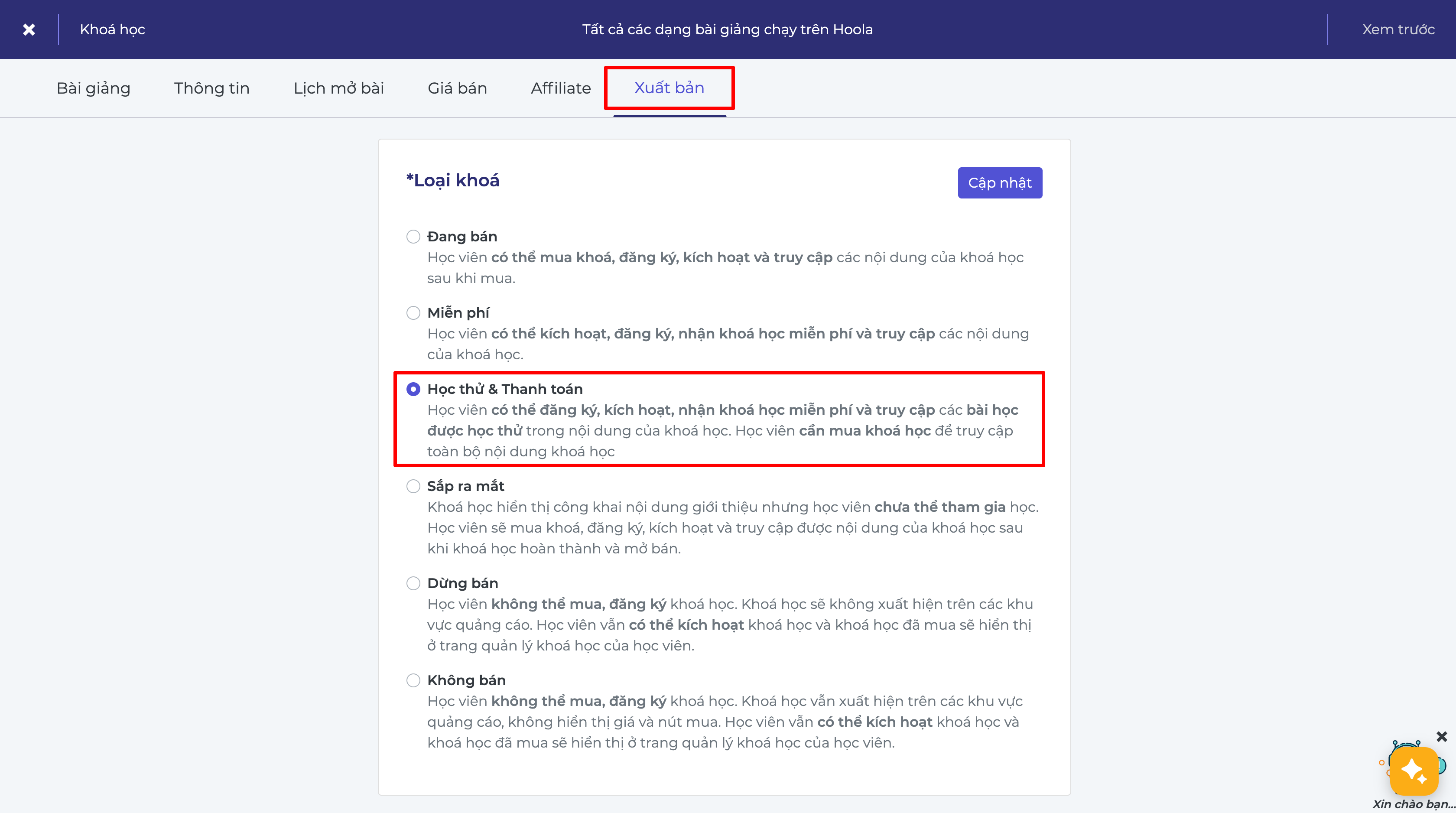The image size is (1456, 813).
Task: Choose the Sắp ra mắt radio option
Action: click(413, 486)
